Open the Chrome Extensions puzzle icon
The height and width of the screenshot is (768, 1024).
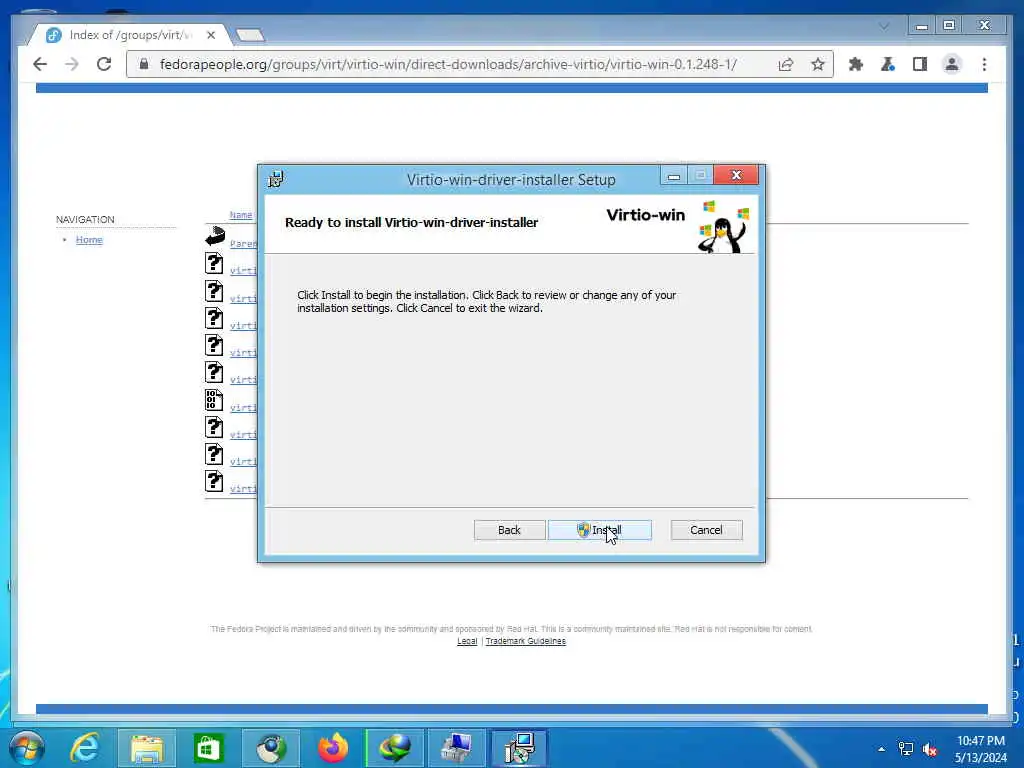[856, 64]
